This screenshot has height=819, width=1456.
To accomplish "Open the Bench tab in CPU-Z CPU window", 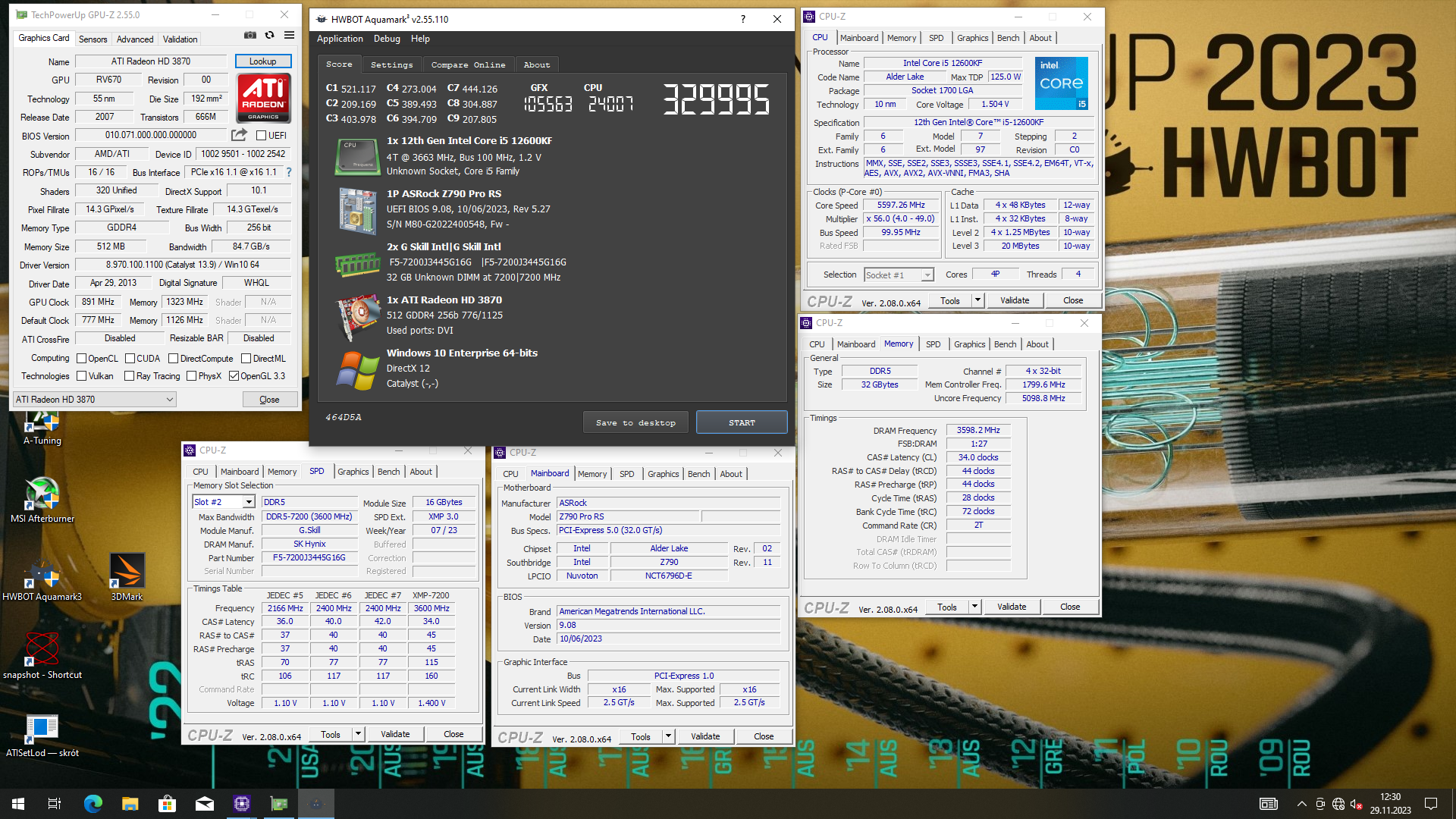I will (1008, 38).
